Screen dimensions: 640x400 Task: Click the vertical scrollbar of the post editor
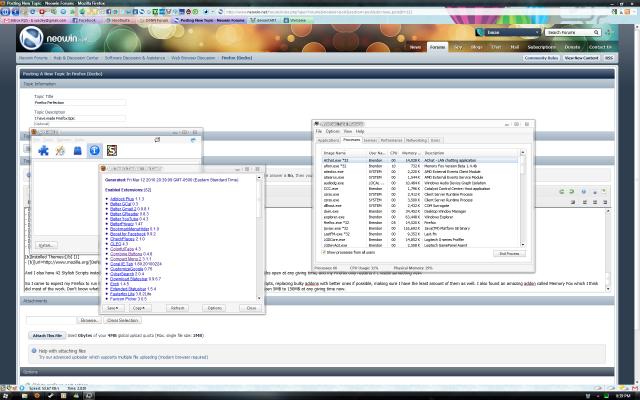(x=608, y=250)
